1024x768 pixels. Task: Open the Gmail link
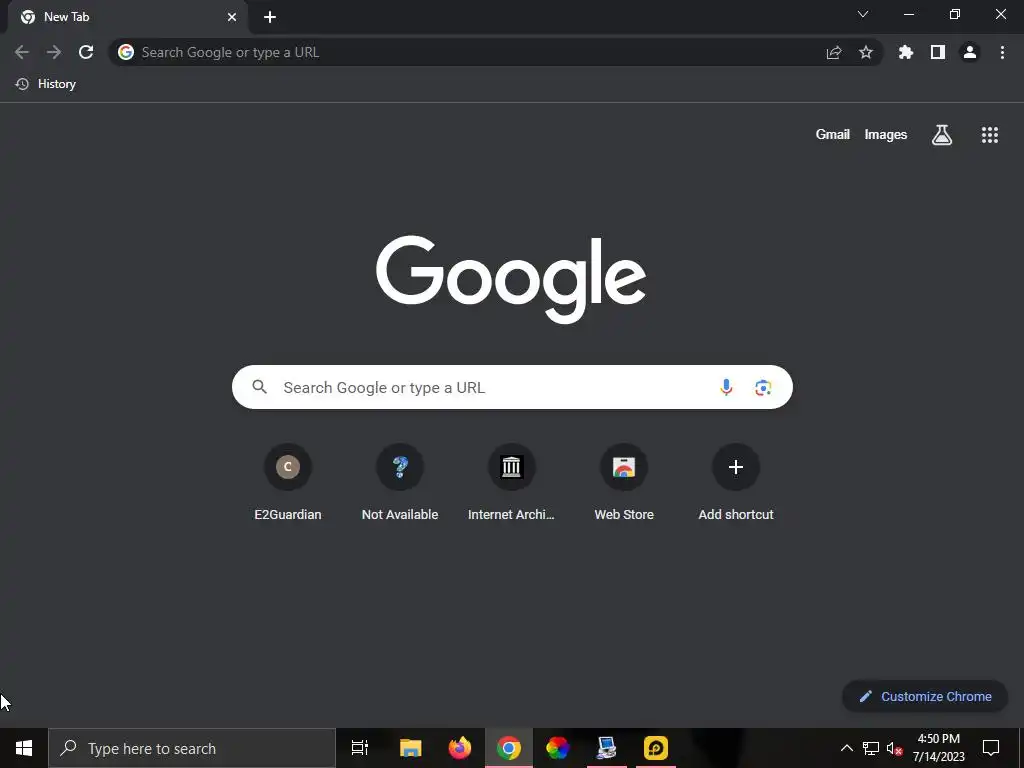point(833,135)
